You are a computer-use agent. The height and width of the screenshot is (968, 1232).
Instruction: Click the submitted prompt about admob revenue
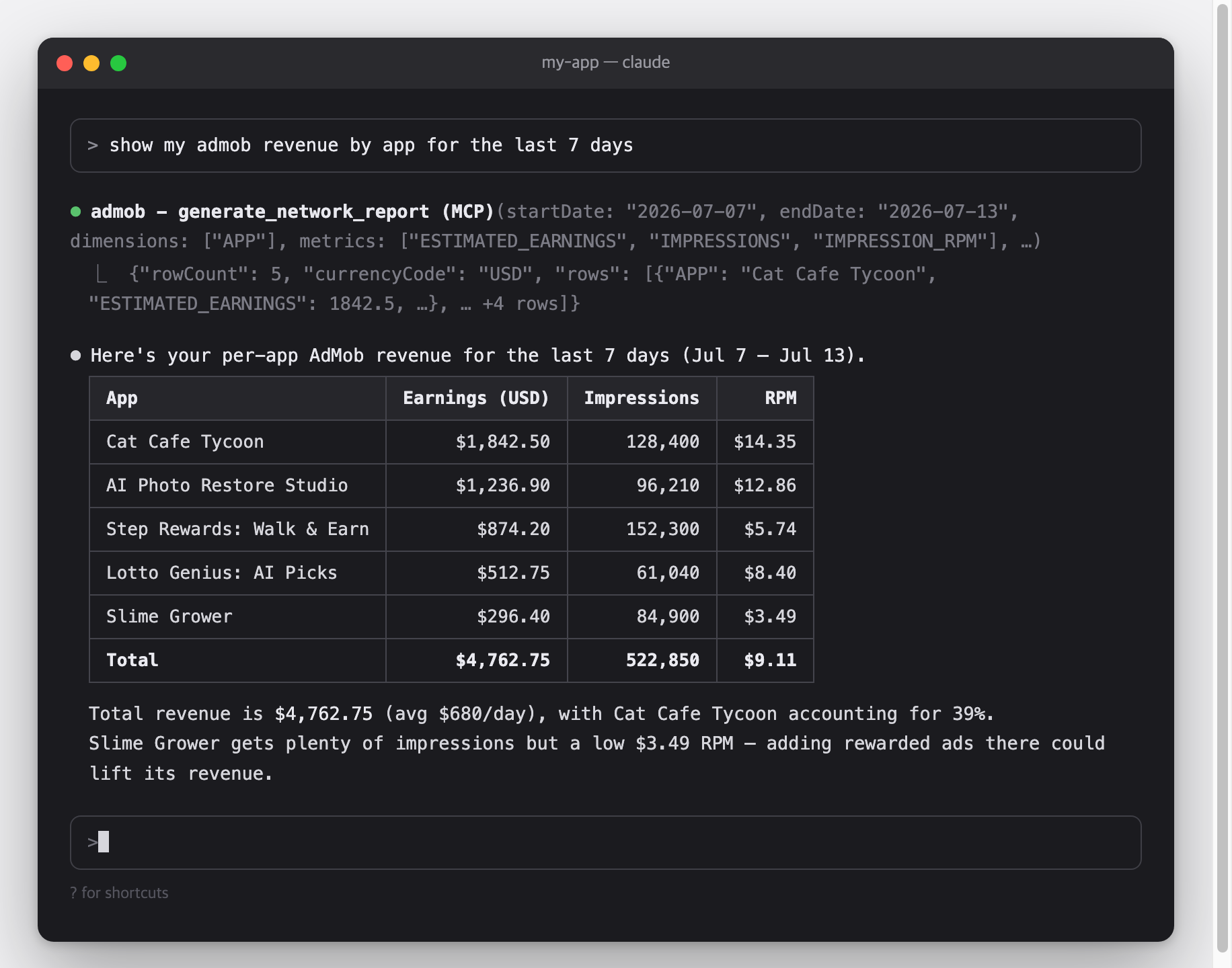(605, 146)
